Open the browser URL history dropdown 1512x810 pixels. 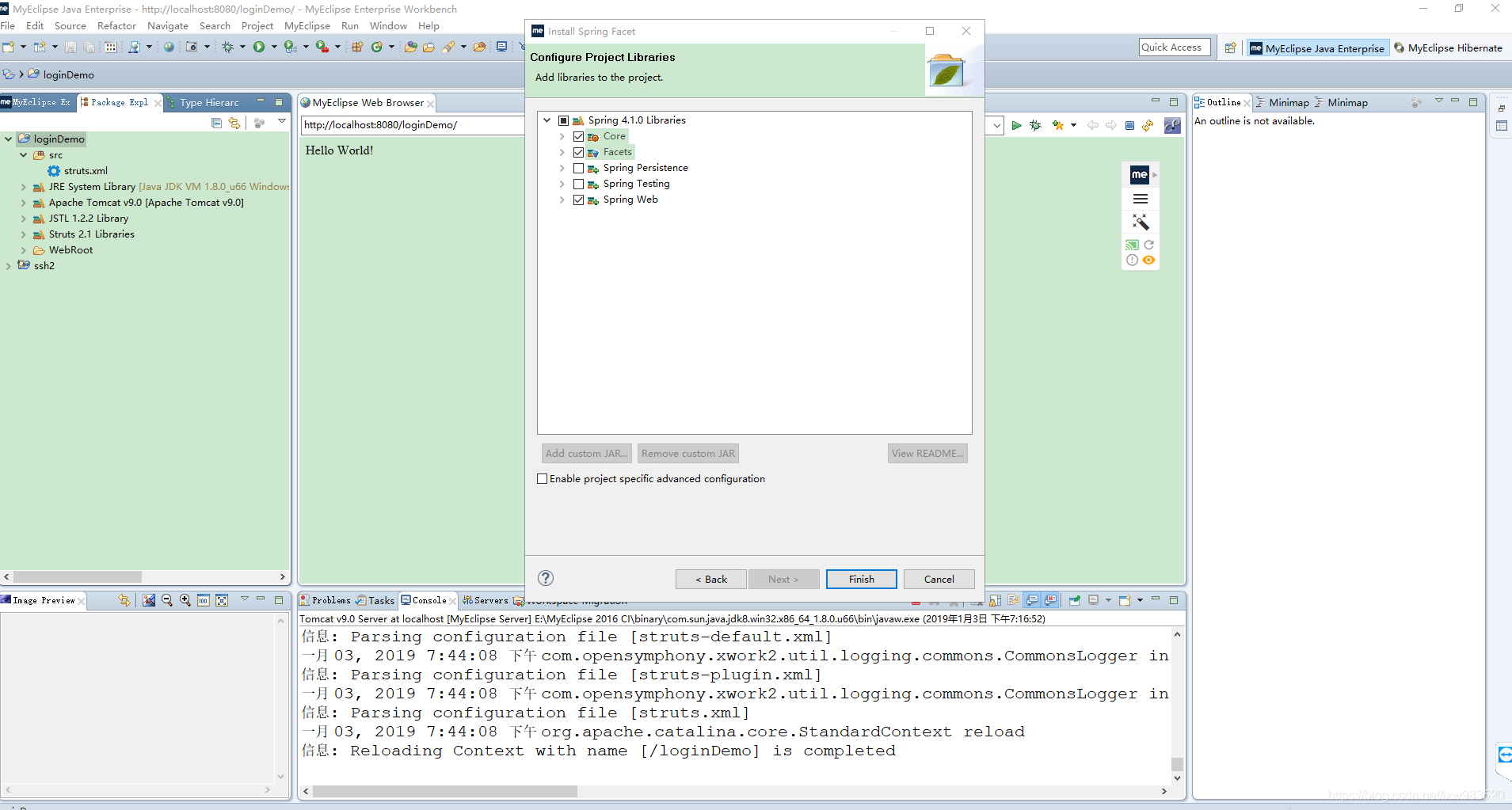996,125
